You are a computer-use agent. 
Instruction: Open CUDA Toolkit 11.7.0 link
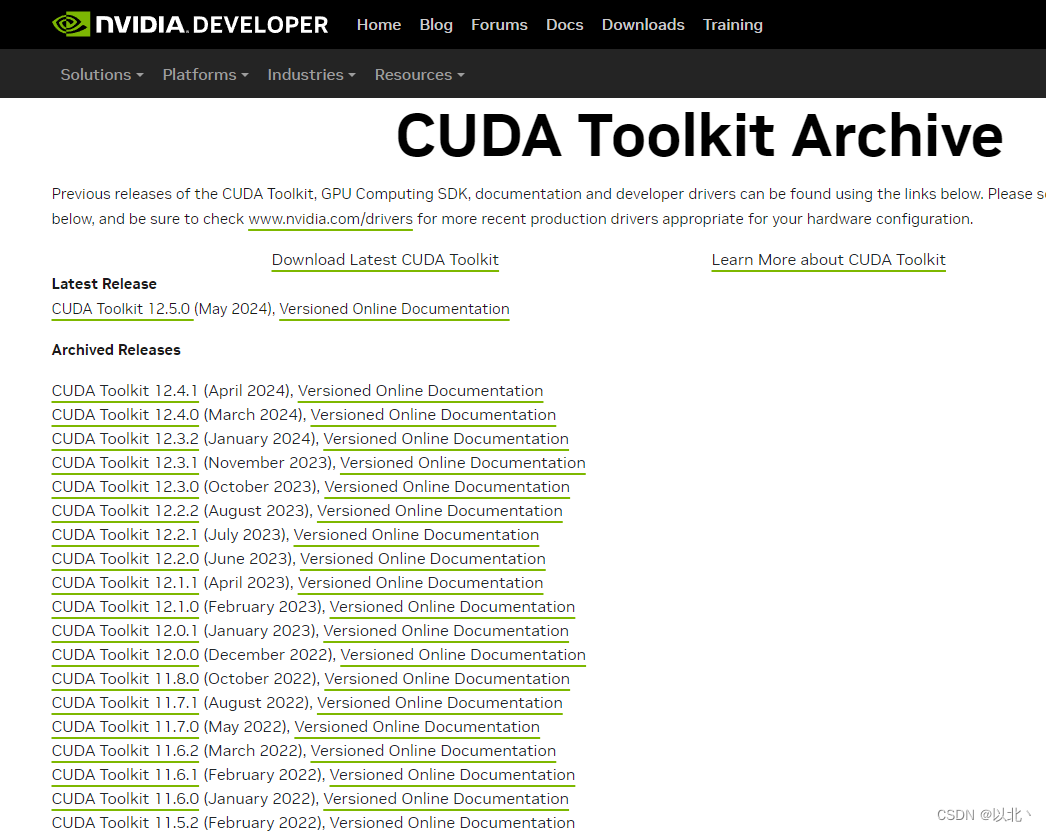[x=125, y=727]
